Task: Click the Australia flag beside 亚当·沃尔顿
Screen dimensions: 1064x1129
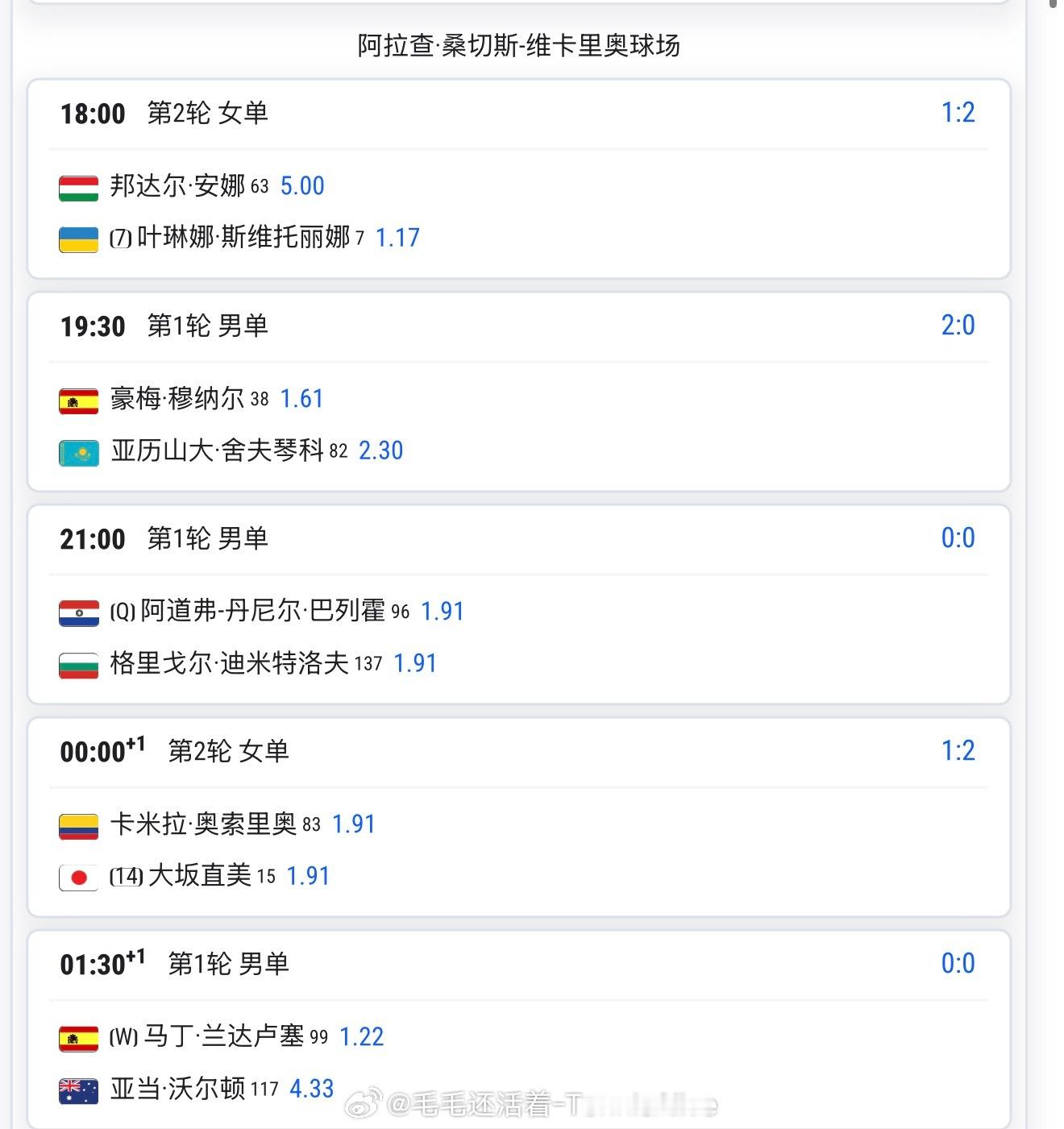Action: (78, 1090)
